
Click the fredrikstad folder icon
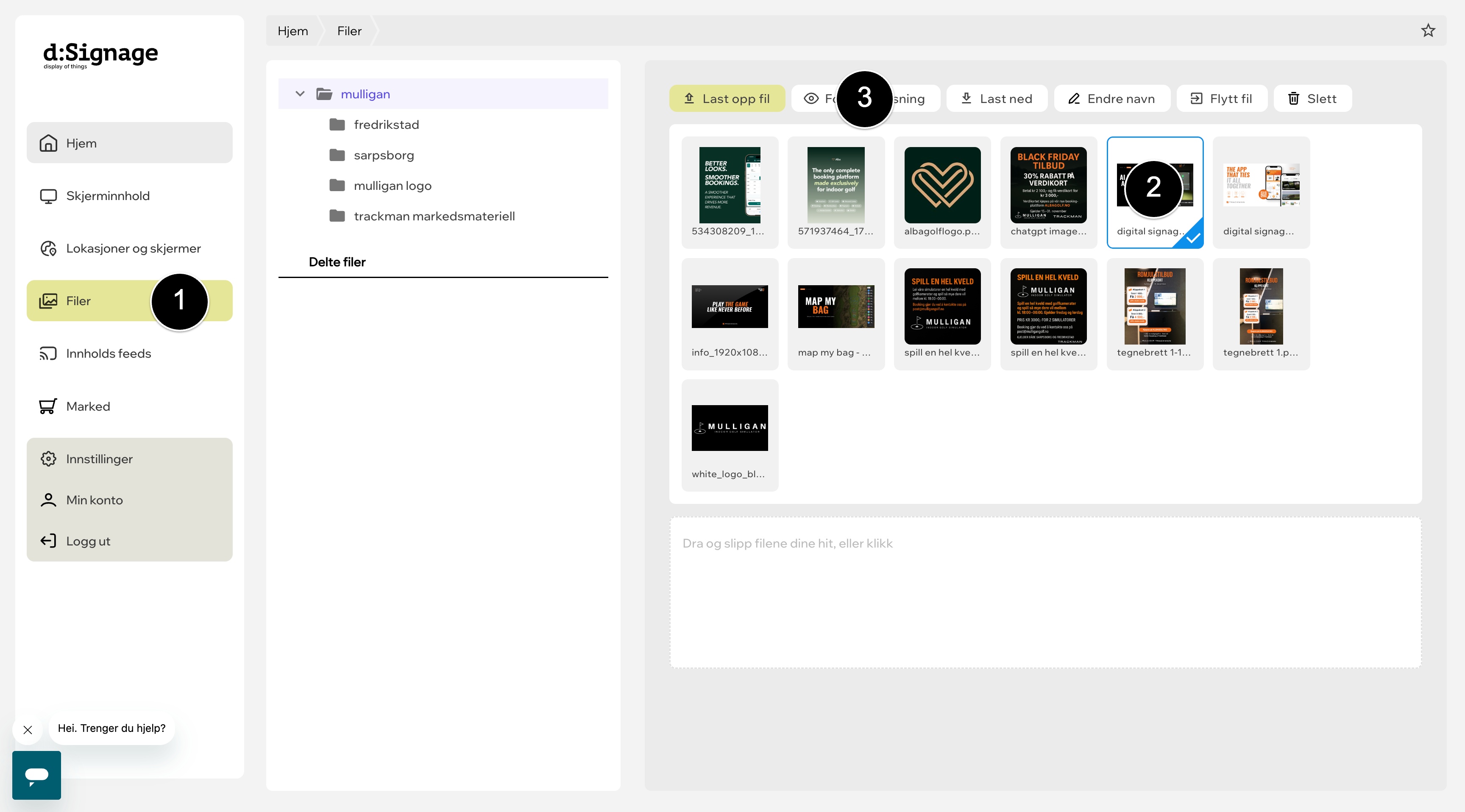(x=337, y=125)
